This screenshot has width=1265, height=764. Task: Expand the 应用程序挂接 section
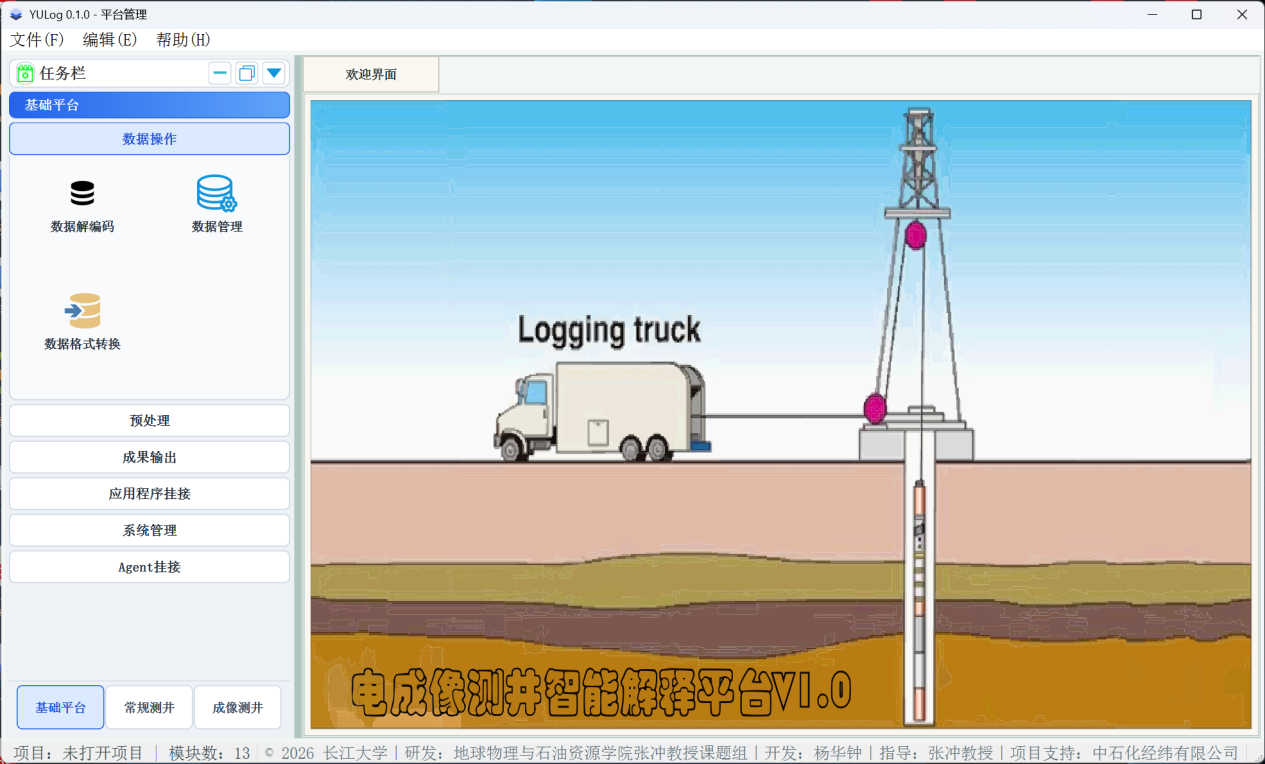[x=149, y=494]
